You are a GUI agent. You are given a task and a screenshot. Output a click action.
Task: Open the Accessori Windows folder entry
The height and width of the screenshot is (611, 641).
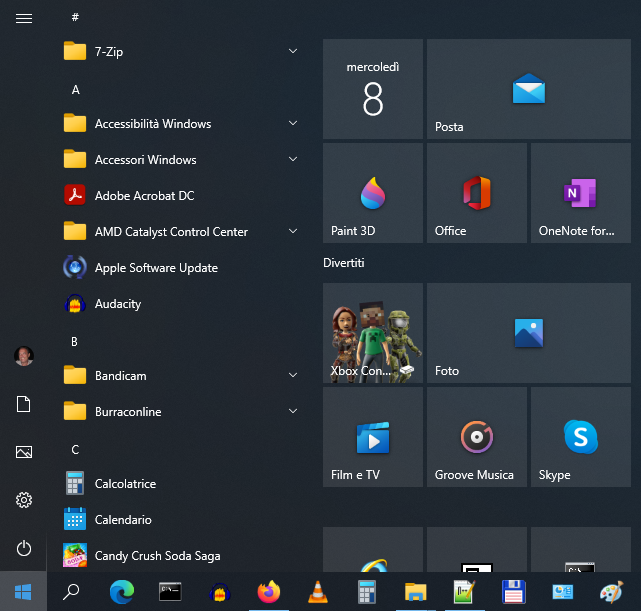[182, 159]
